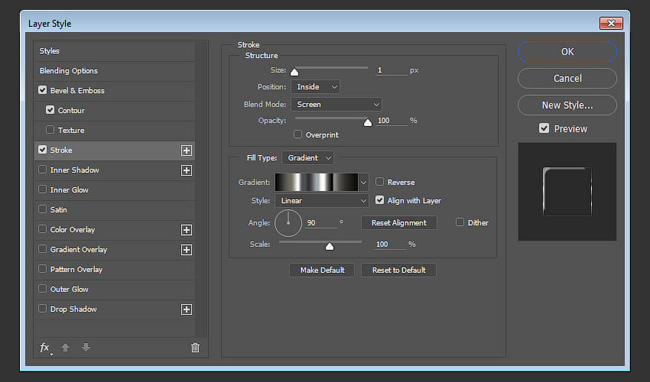Add another Inner Shadow with plus icon

tap(187, 170)
